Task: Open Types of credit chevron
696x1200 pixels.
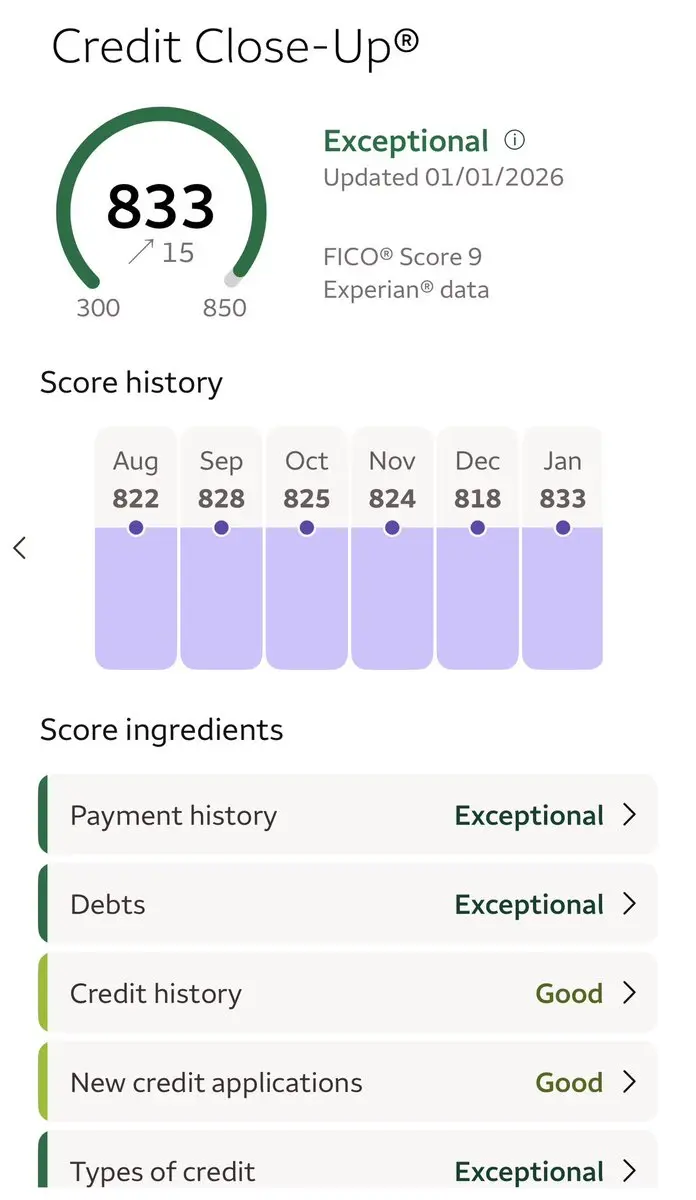Action: pyautogui.click(x=629, y=1171)
